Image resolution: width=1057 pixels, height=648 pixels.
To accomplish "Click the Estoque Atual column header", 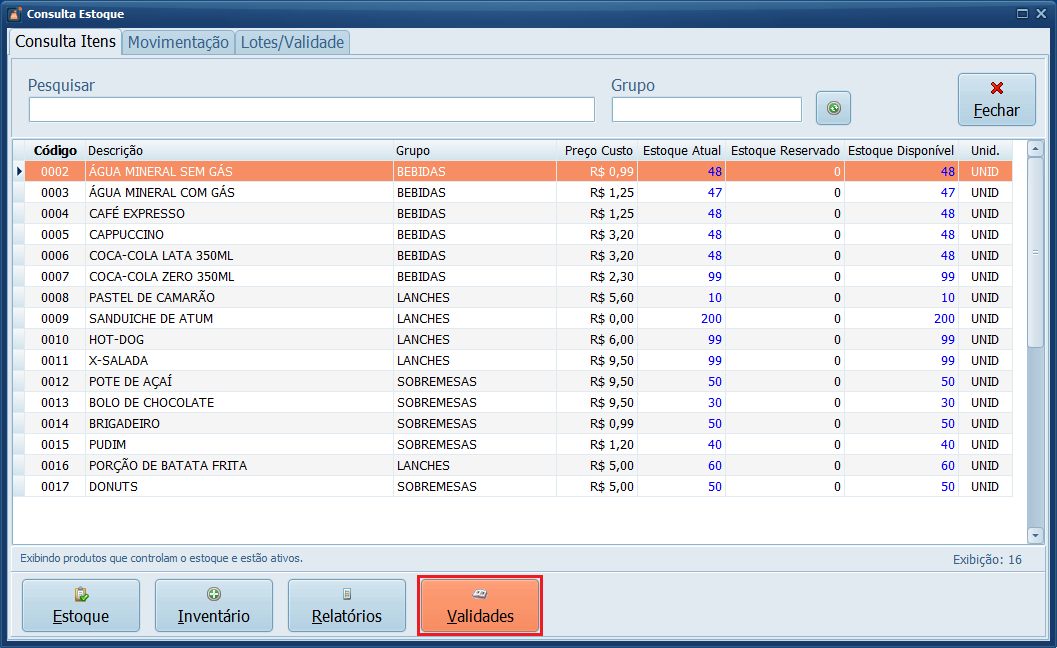I will click(x=681, y=150).
